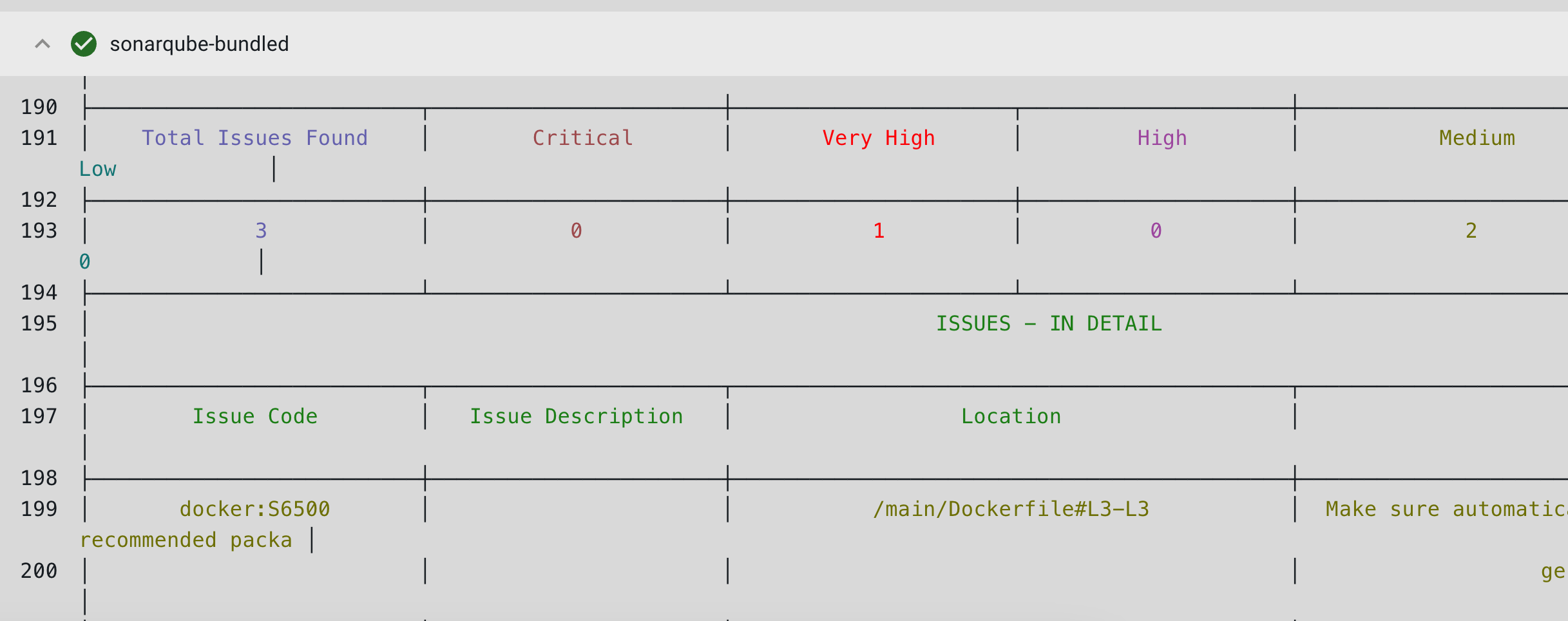Click the red Very High heading
The width and height of the screenshot is (1568, 621).
coord(878,138)
